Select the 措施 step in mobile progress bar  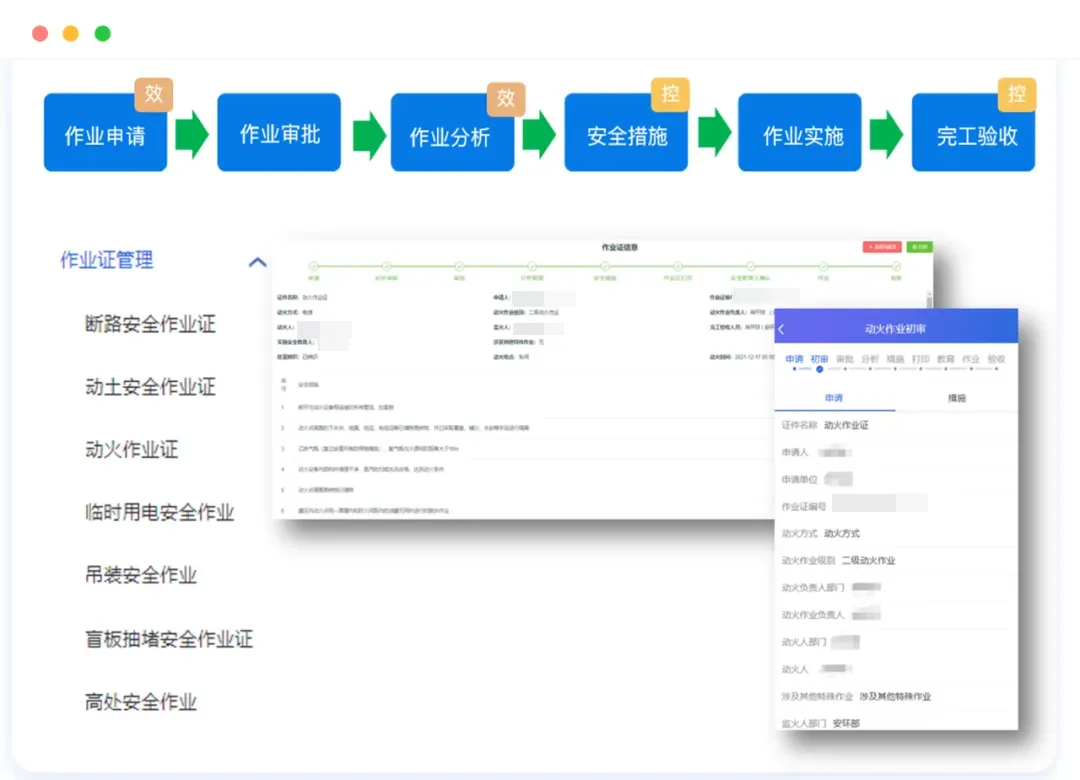(895, 359)
